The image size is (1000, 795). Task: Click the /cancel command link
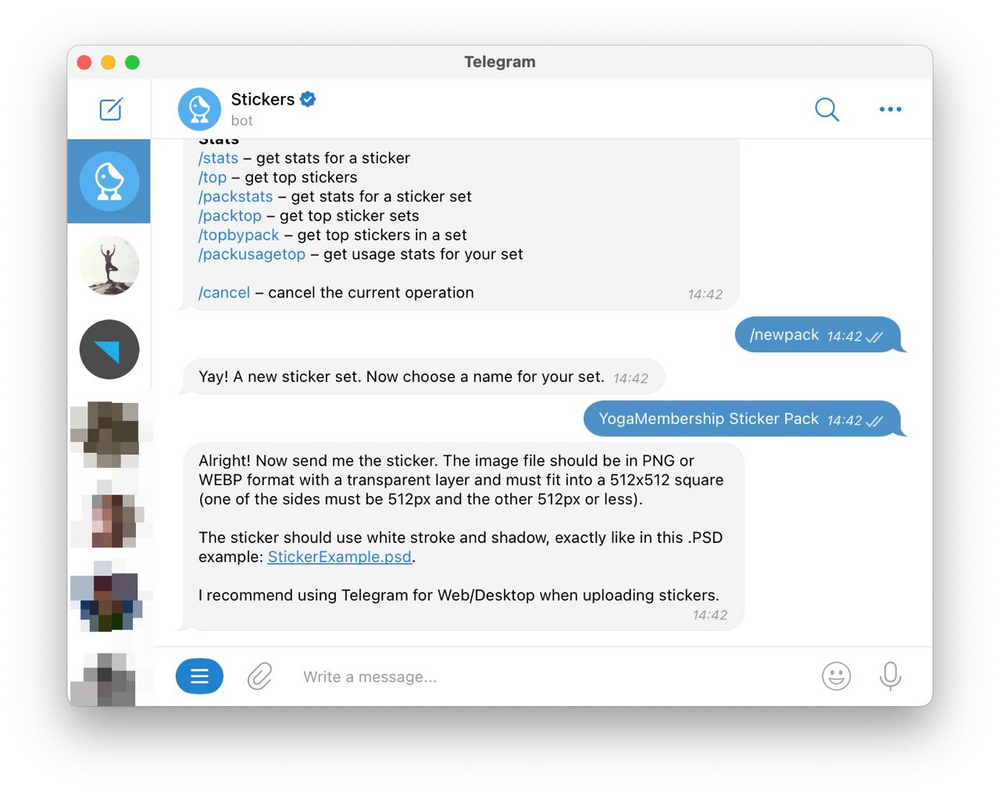[x=224, y=292]
